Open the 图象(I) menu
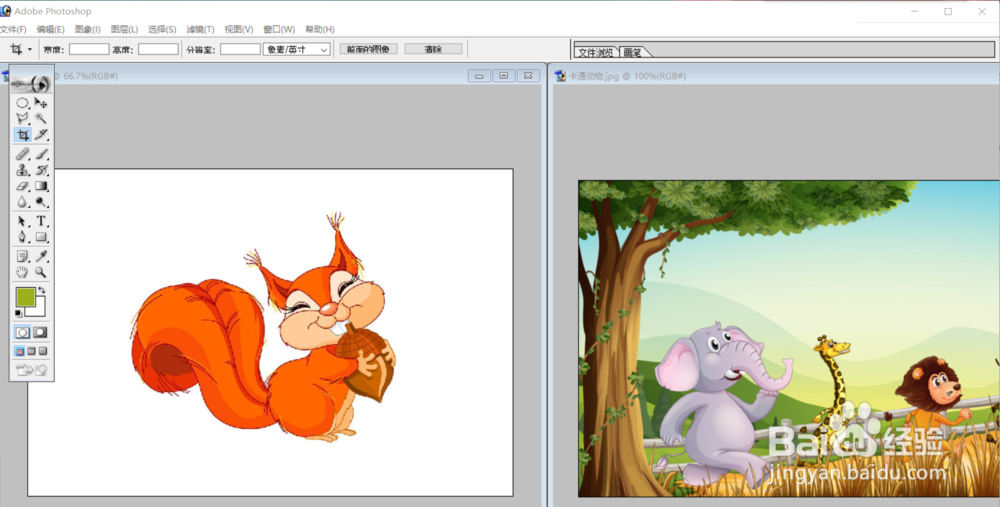 (x=87, y=29)
